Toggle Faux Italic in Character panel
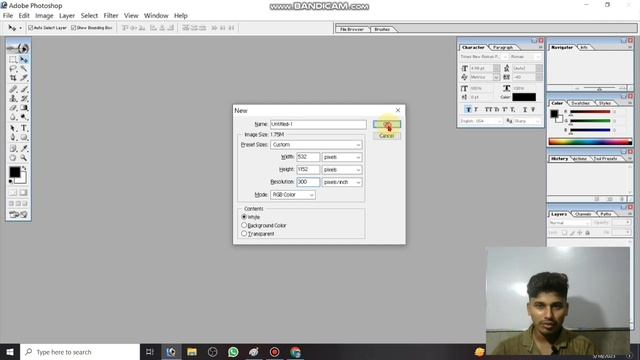Screen dimensions: 640x360 coord(476,109)
